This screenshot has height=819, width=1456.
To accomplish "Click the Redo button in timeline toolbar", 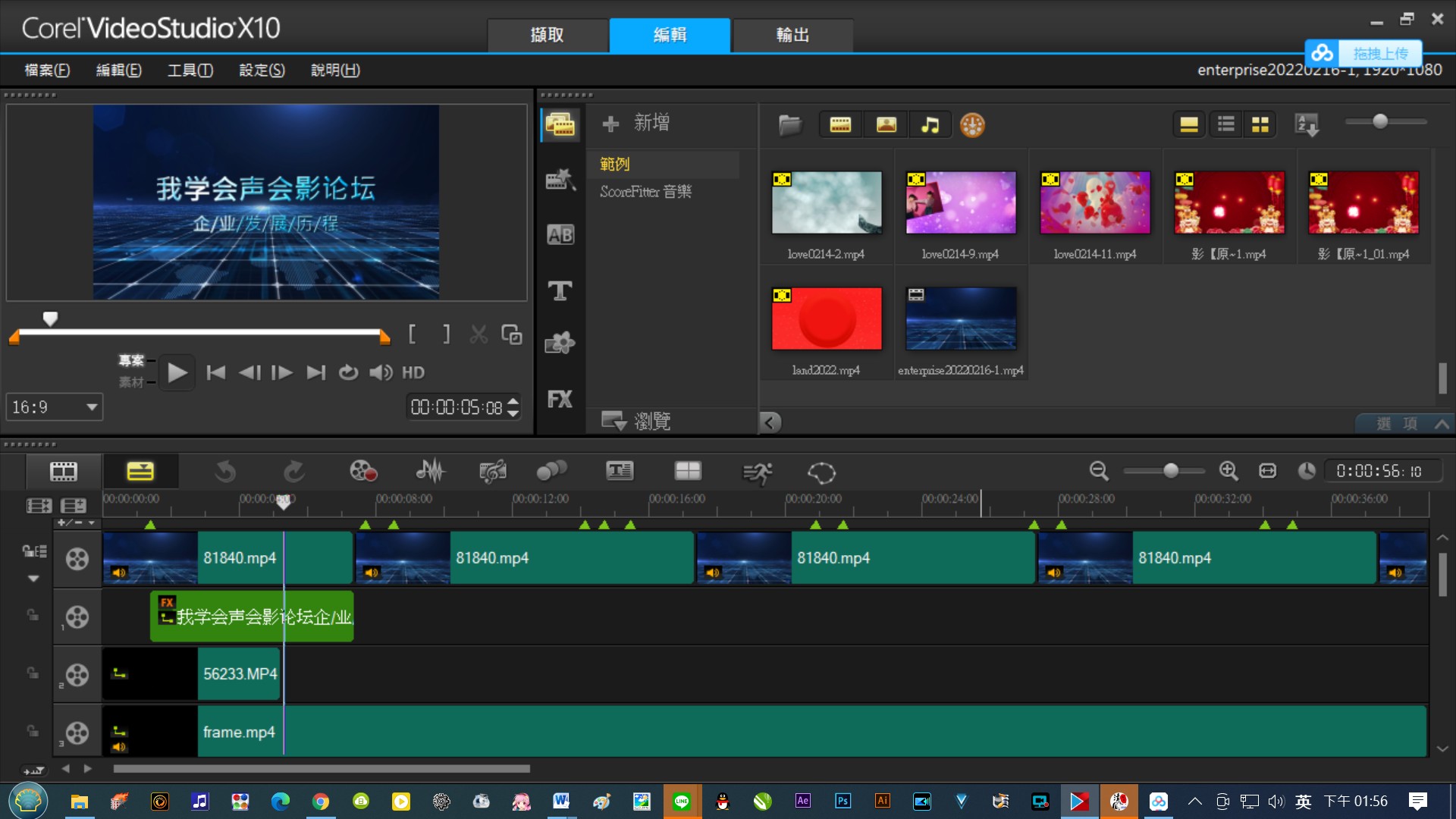I will click(x=294, y=472).
